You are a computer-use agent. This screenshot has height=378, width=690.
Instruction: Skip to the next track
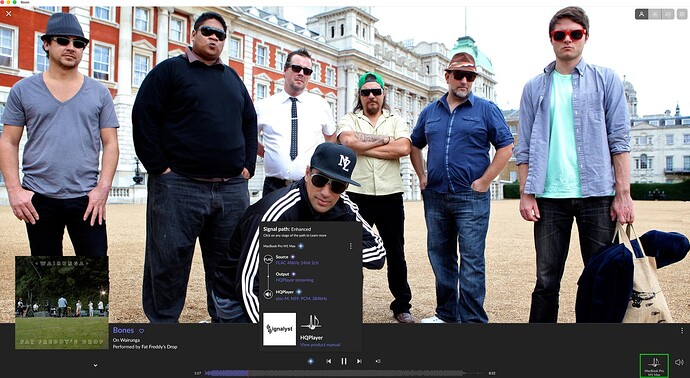coord(359,361)
